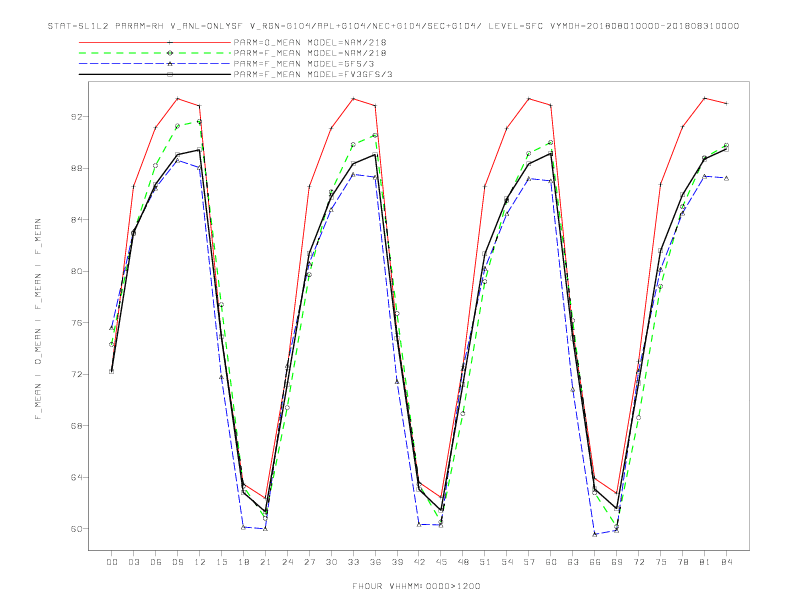Click forecast hour tick 72 on x-axis

pos(639,562)
